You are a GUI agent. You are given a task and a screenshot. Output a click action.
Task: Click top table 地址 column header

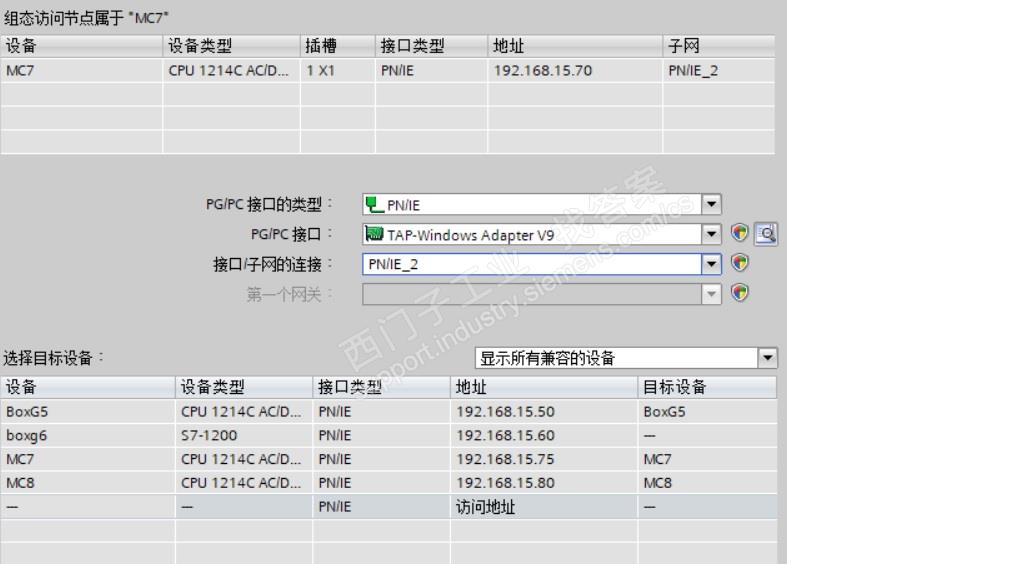[575, 46]
